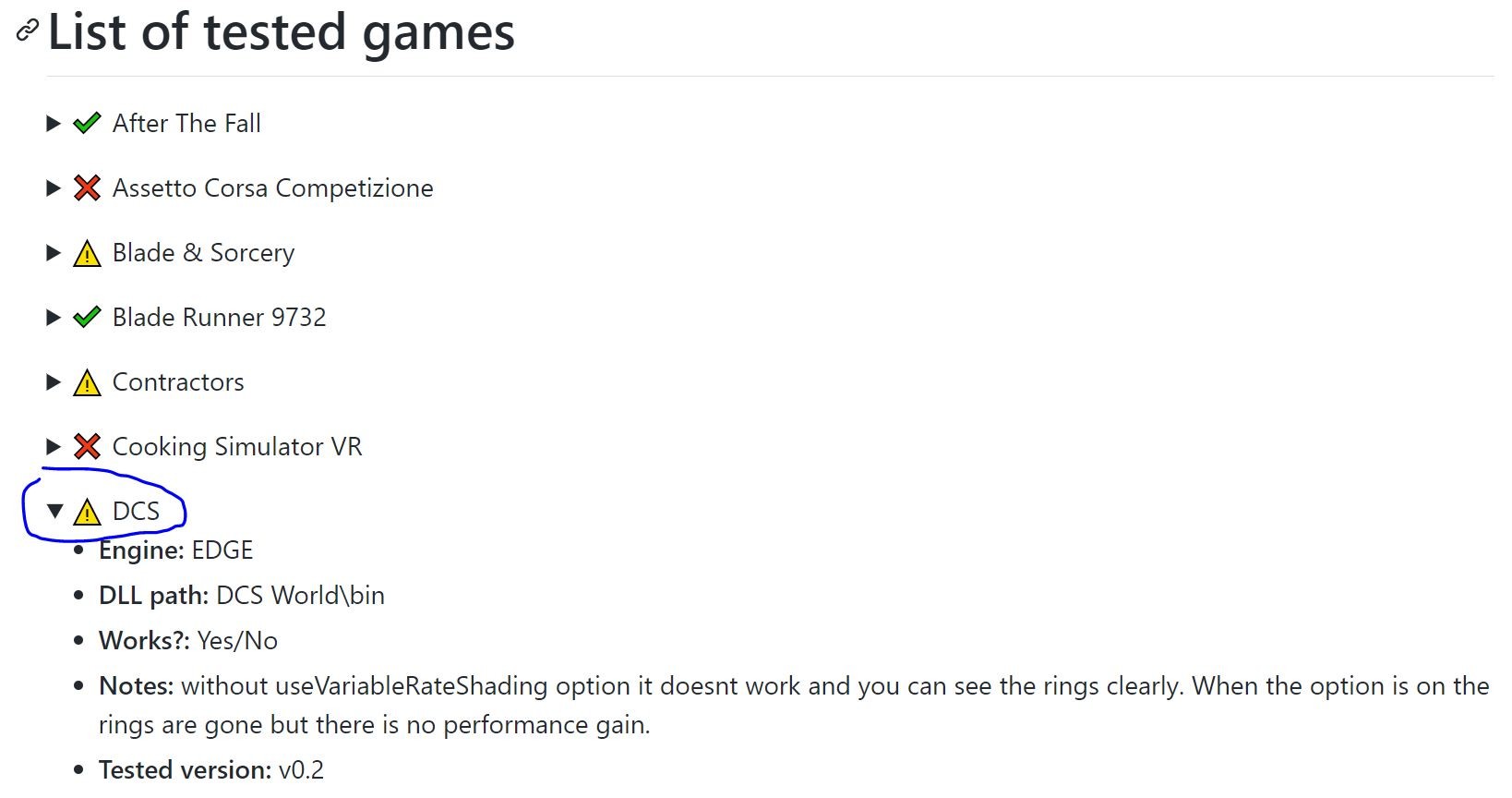Expand the After The Fall entry arrow
The image size is (1512, 798).
pyautogui.click(x=54, y=123)
